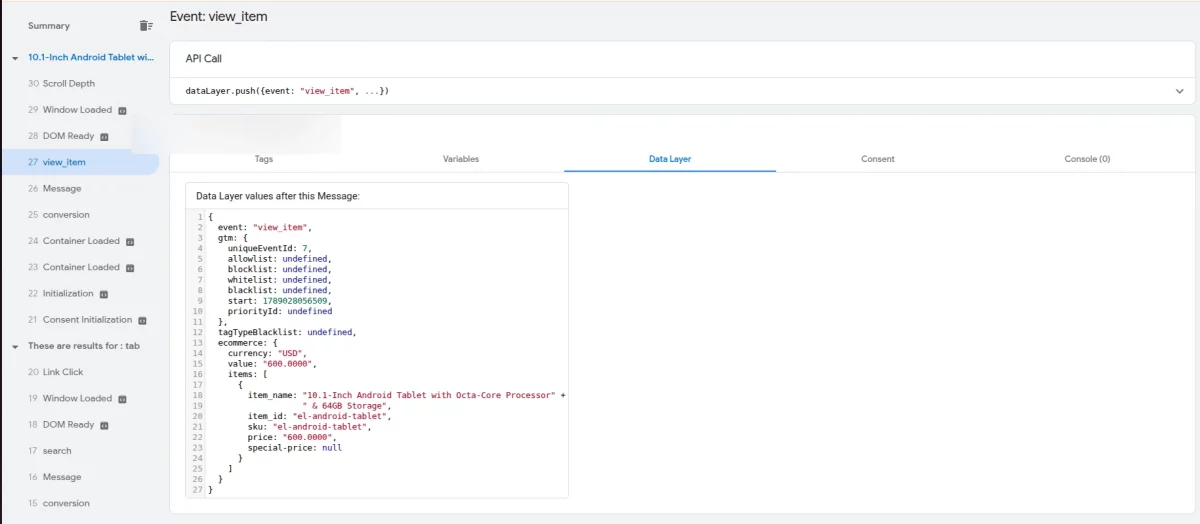Click the 'Data Layer values after this Message:' header
The image size is (1200, 524).
[x=278, y=196]
